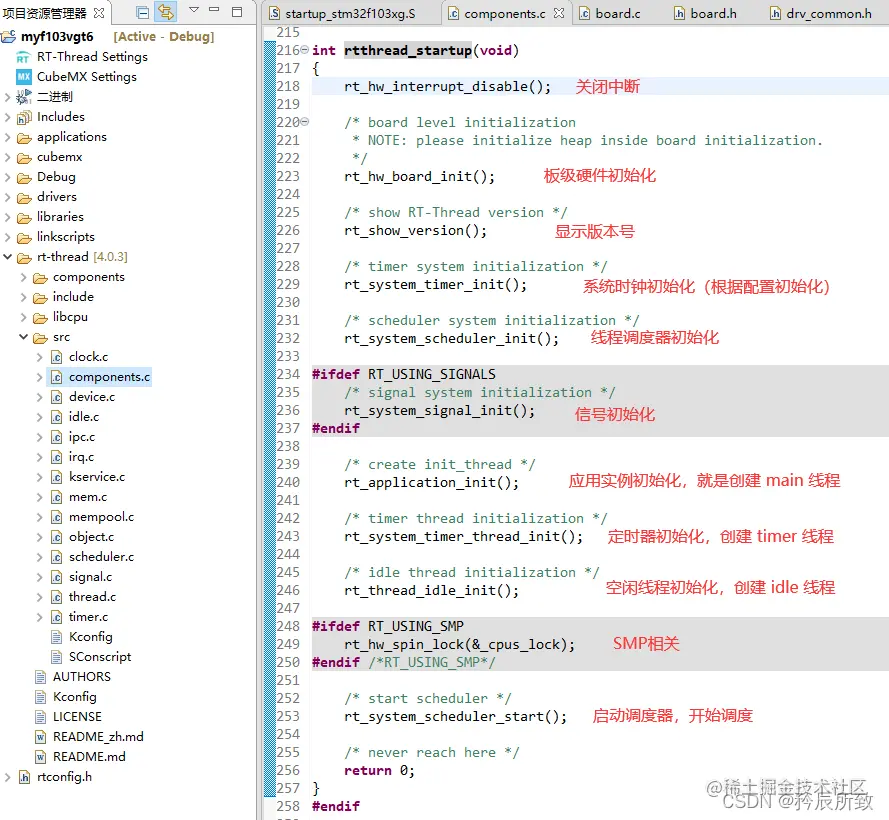The height and width of the screenshot is (820, 889).
Task: Expand the applications folder
Action: click(7, 137)
